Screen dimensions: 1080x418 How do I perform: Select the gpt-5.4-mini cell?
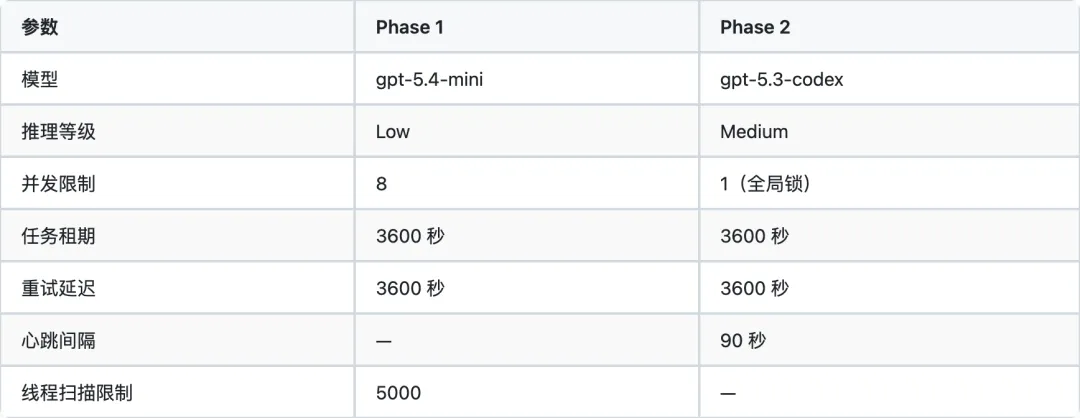[x=429, y=79]
